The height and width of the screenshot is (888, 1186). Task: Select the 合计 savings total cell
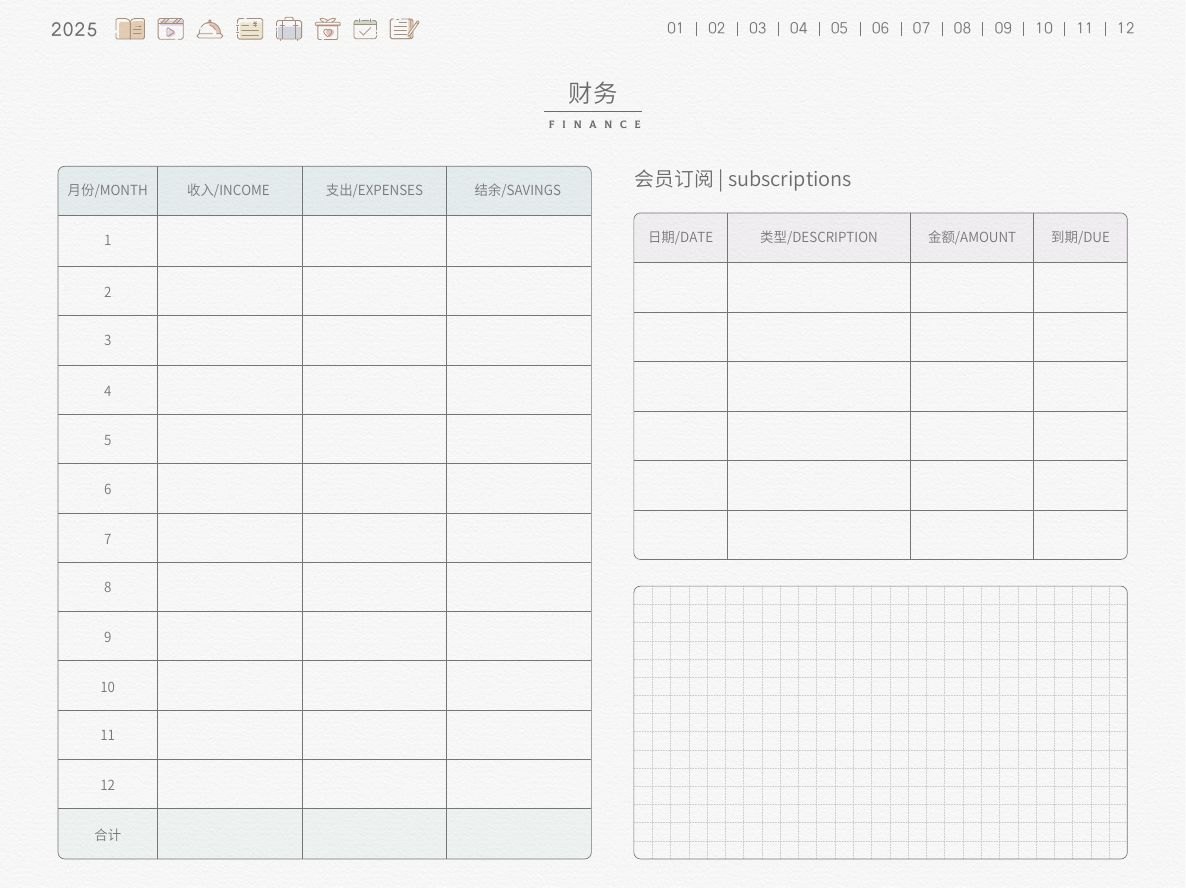click(518, 834)
